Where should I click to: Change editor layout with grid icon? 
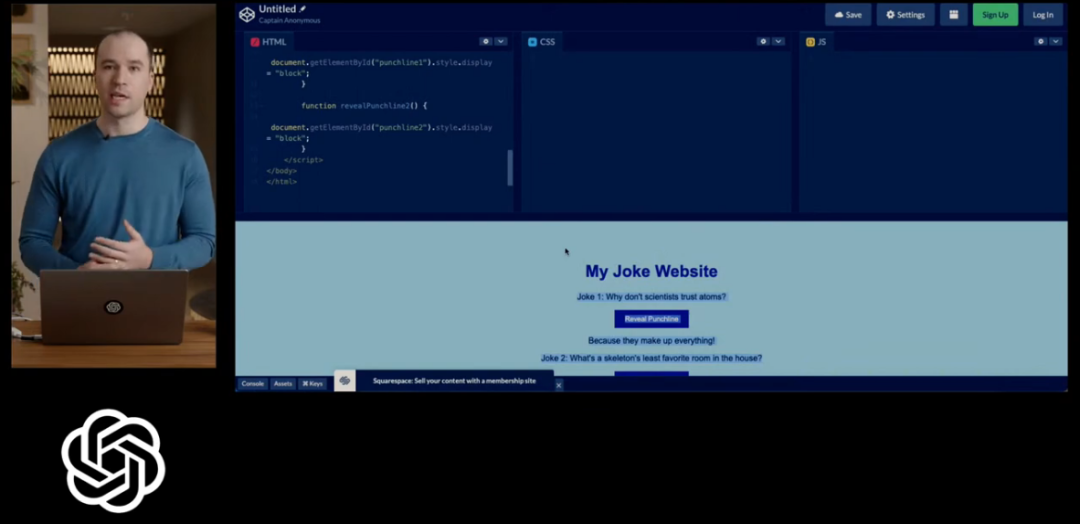click(x=953, y=14)
